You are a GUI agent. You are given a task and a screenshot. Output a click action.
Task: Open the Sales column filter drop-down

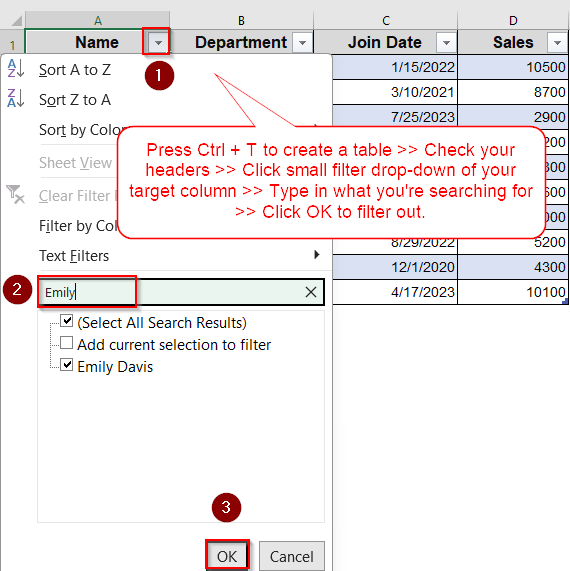pyautogui.click(x=557, y=43)
